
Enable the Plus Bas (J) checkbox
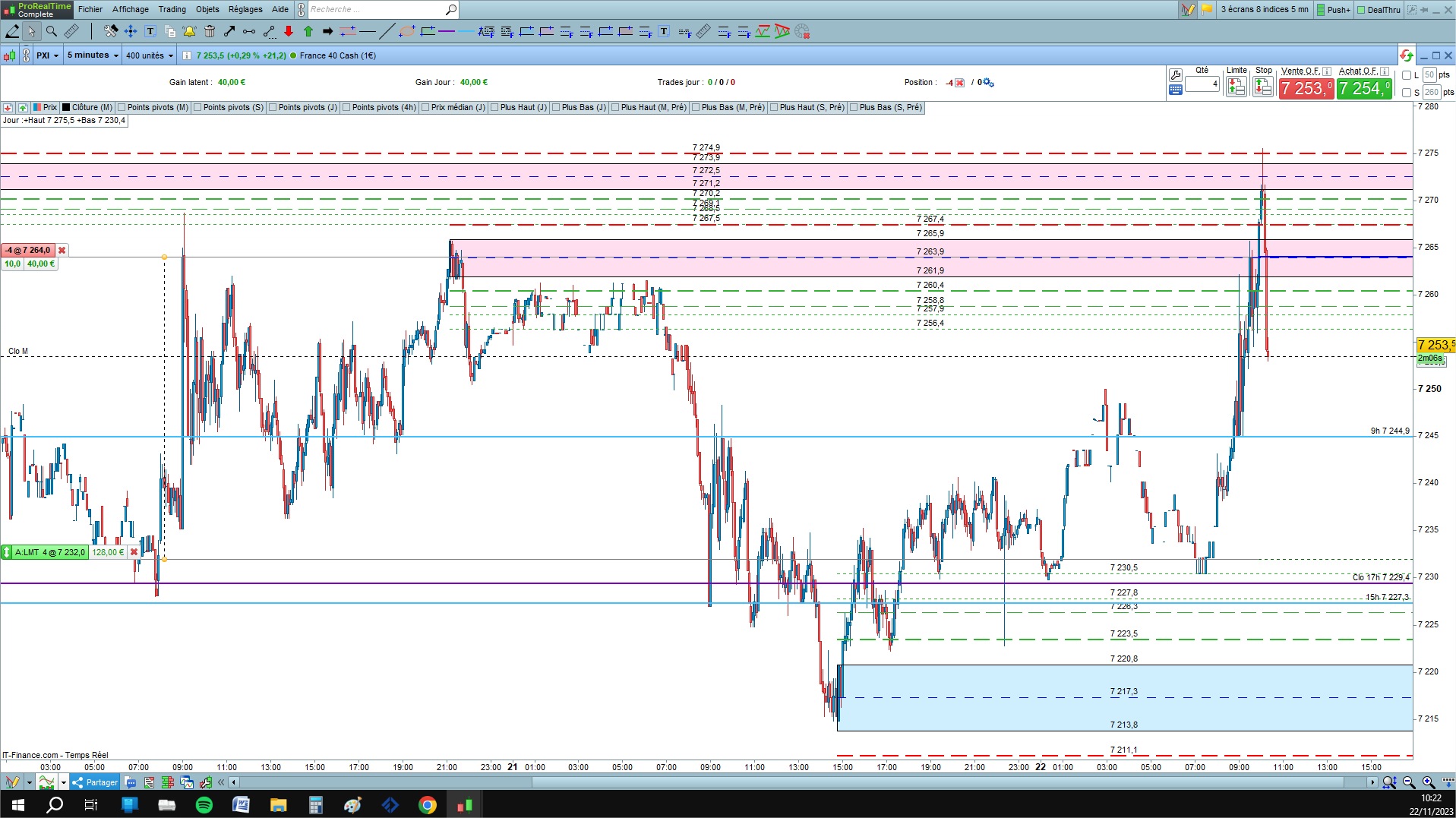point(557,108)
